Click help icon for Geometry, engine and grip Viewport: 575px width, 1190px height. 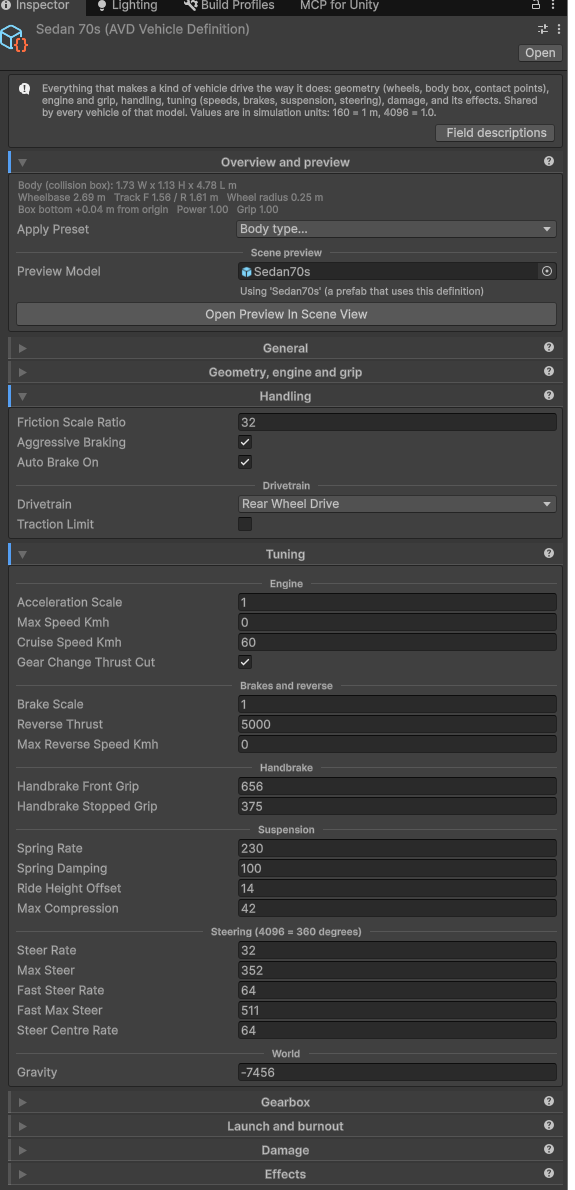coord(549,371)
